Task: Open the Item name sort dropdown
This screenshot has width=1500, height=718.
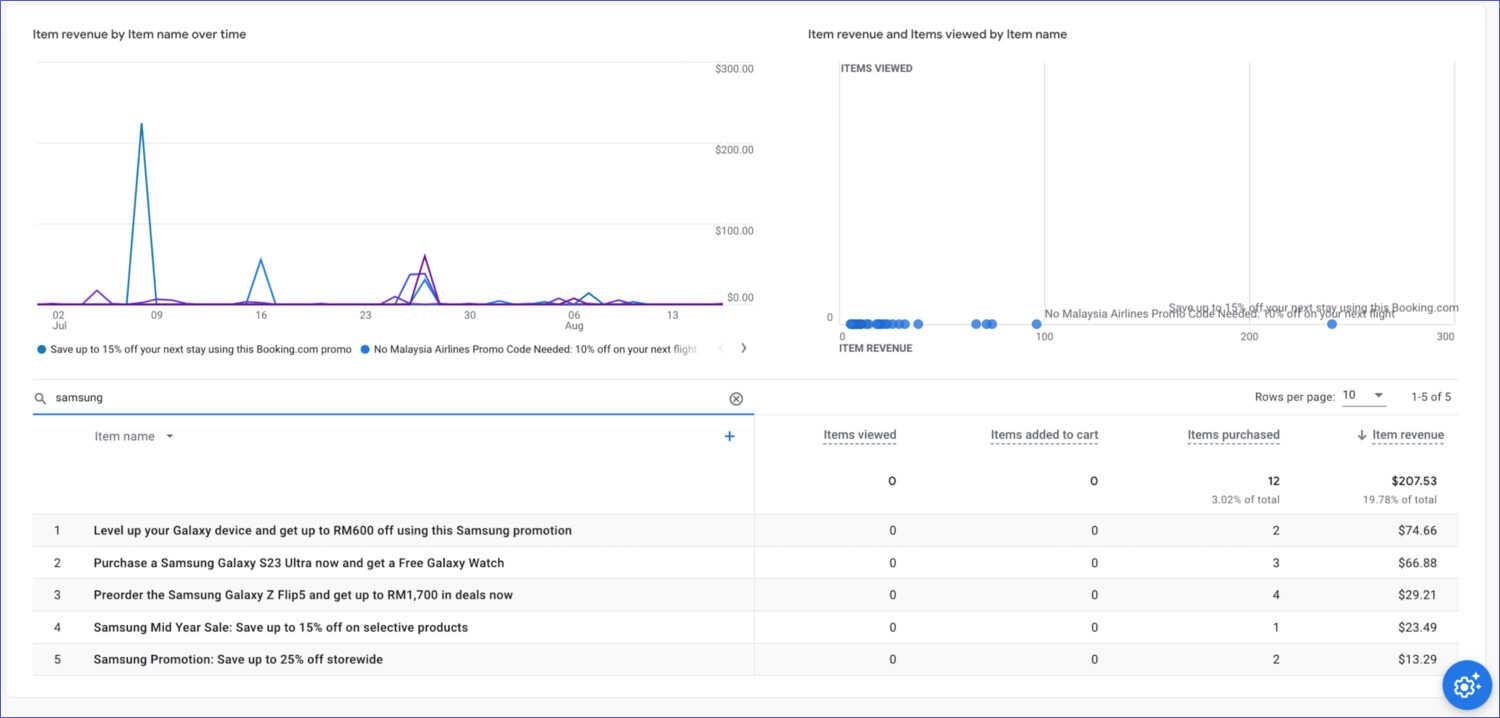Action: click(x=169, y=436)
